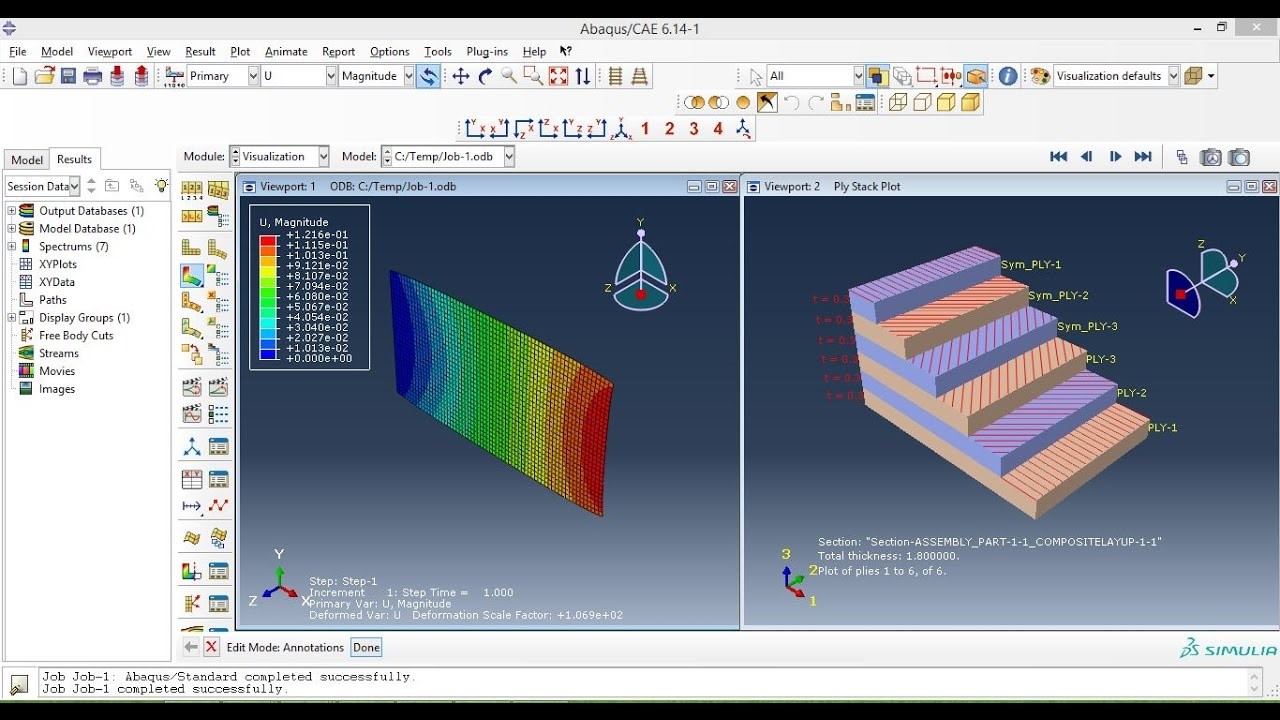Select the Rotate View tool
The image size is (1280, 720).
coord(485,76)
